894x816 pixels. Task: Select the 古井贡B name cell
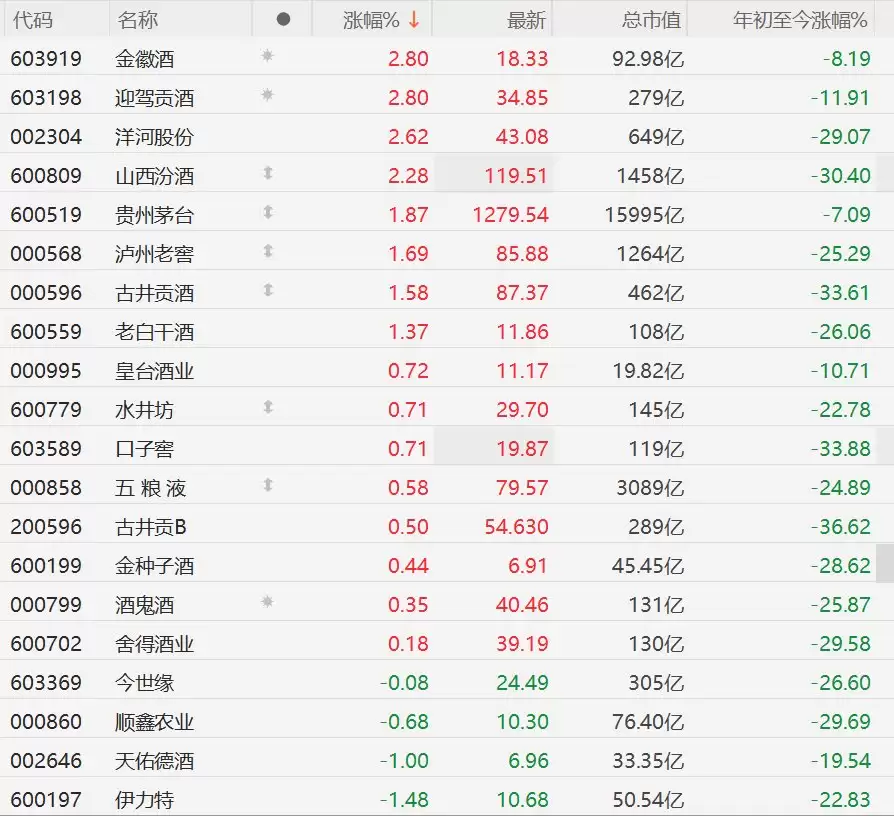(x=151, y=527)
